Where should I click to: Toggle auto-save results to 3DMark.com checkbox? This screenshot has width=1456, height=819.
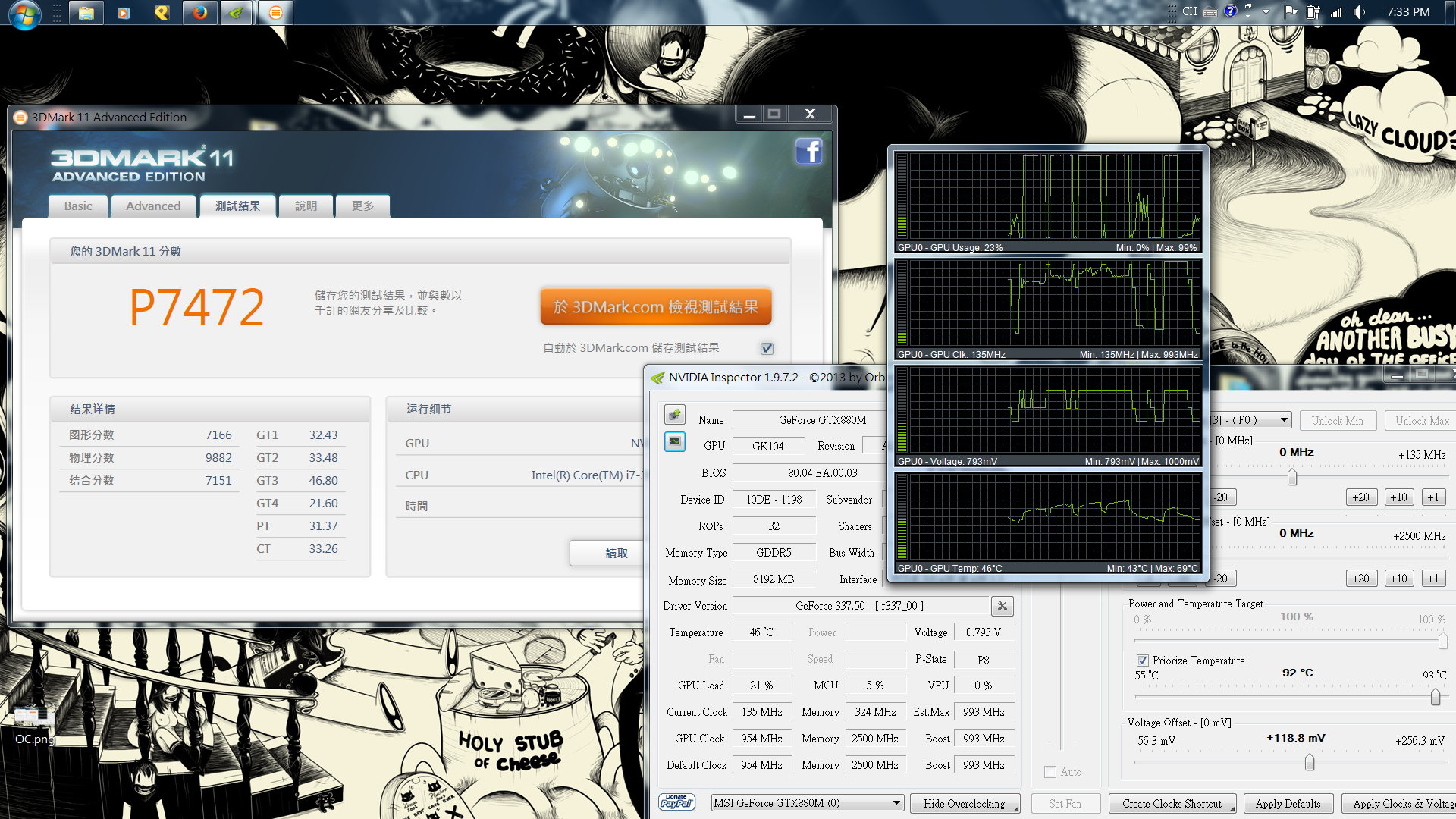point(767,348)
